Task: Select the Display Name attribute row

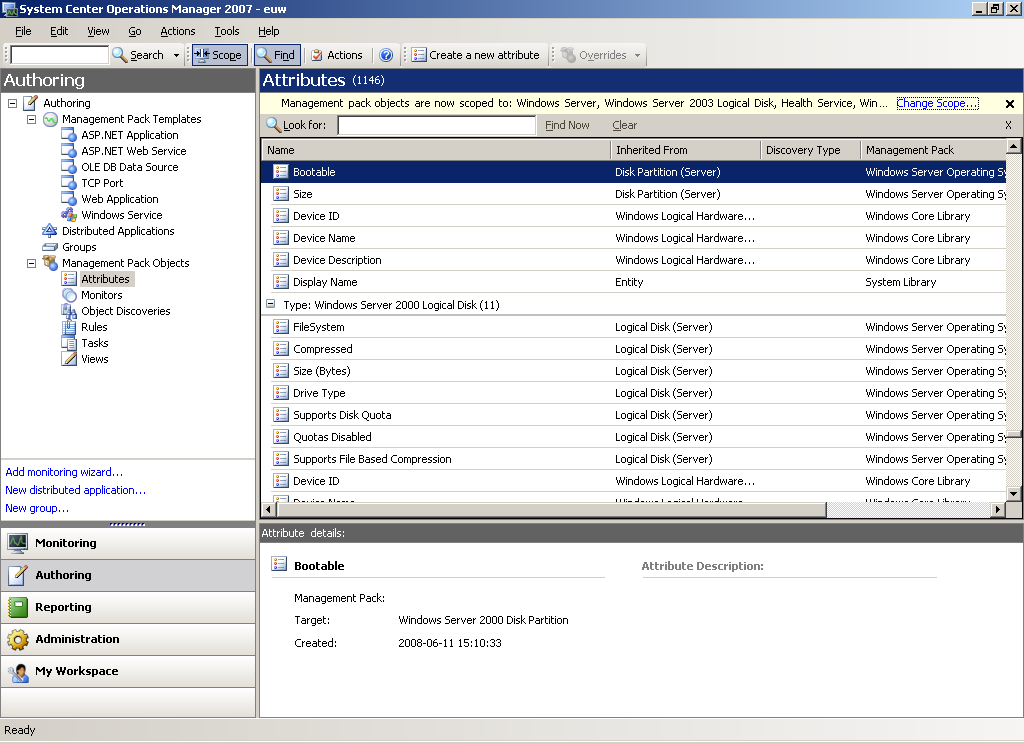Action: coord(633,282)
